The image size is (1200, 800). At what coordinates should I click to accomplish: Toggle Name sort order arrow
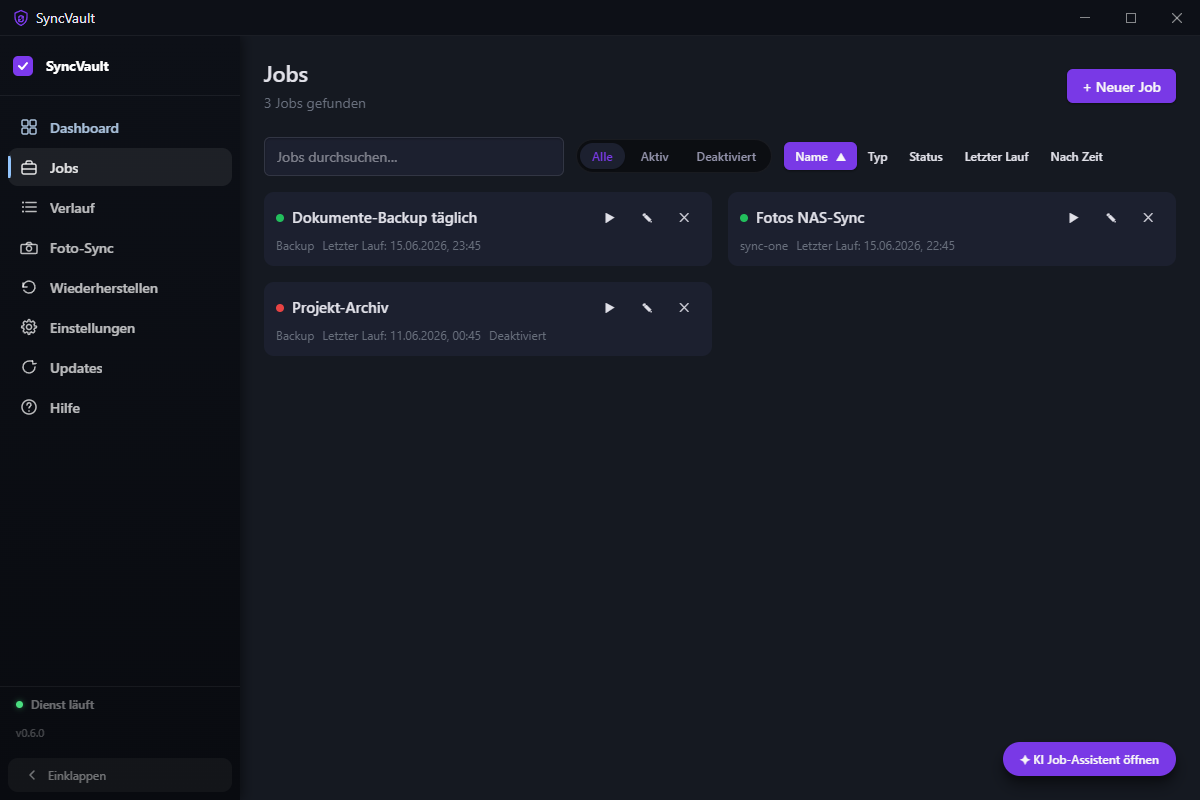tap(841, 157)
